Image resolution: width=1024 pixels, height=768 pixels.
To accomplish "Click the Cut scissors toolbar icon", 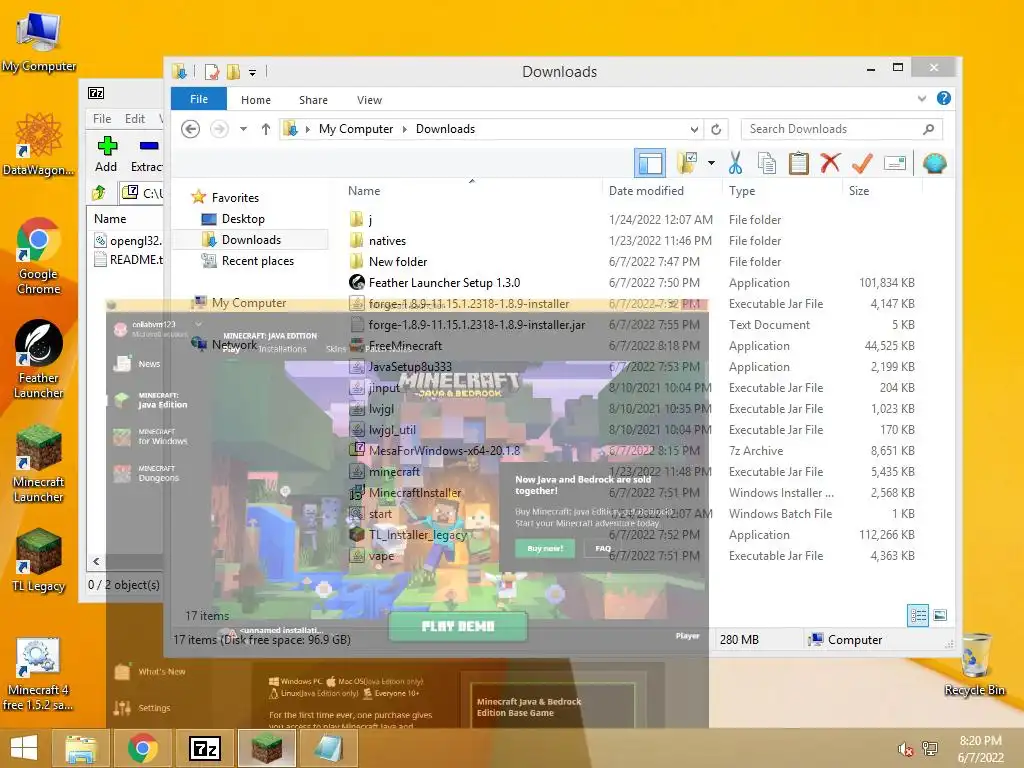I will tap(736, 163).
